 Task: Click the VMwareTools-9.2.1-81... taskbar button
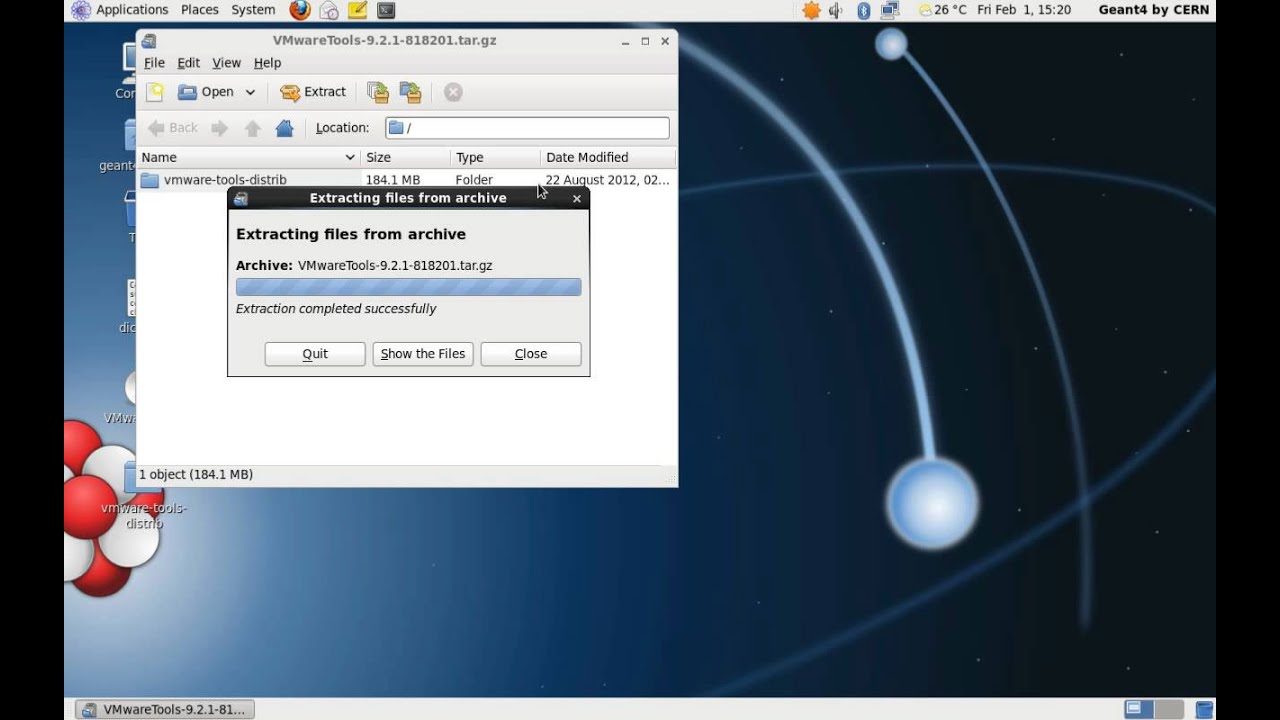[166, 710]
